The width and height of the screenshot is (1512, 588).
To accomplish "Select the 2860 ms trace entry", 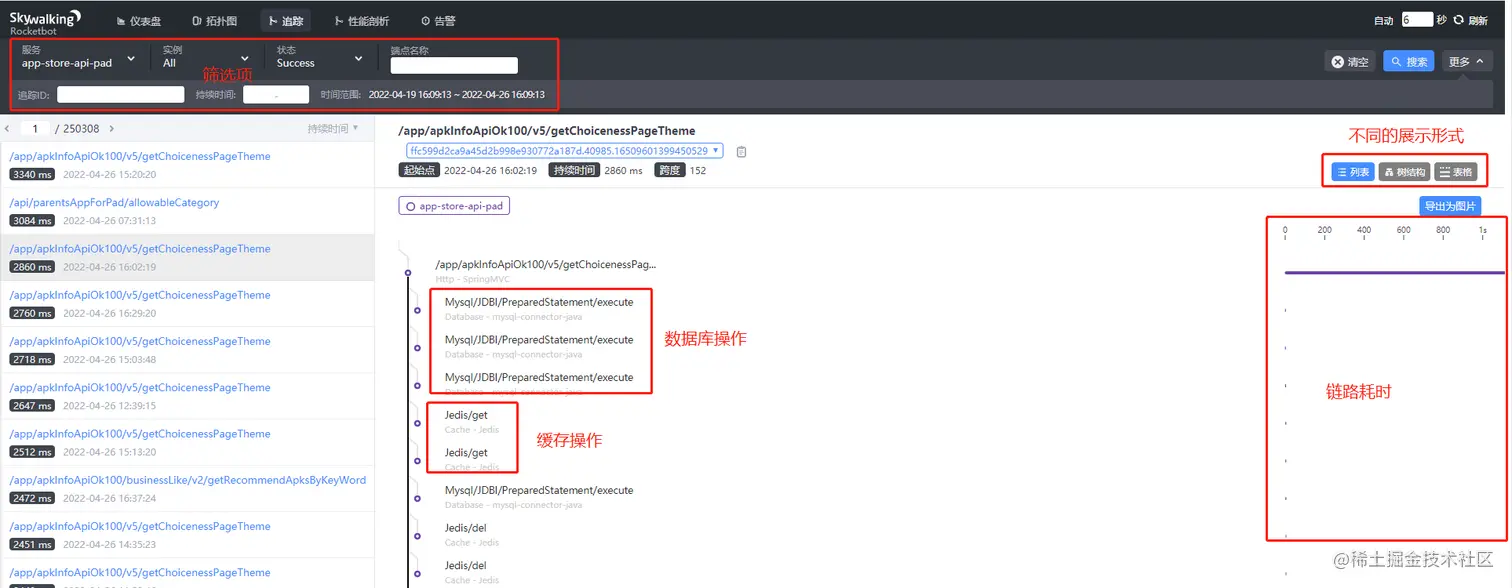I will [187, 258].
